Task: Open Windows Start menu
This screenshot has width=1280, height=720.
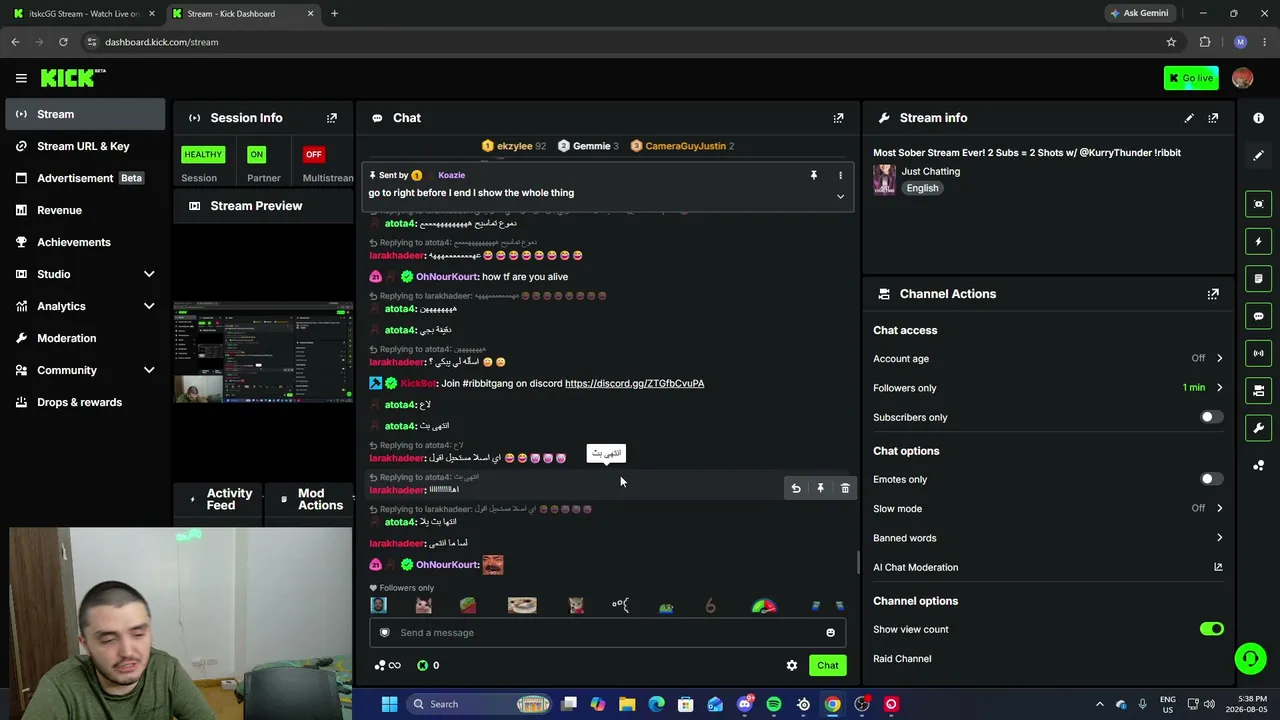Action: tap(389, 704)
